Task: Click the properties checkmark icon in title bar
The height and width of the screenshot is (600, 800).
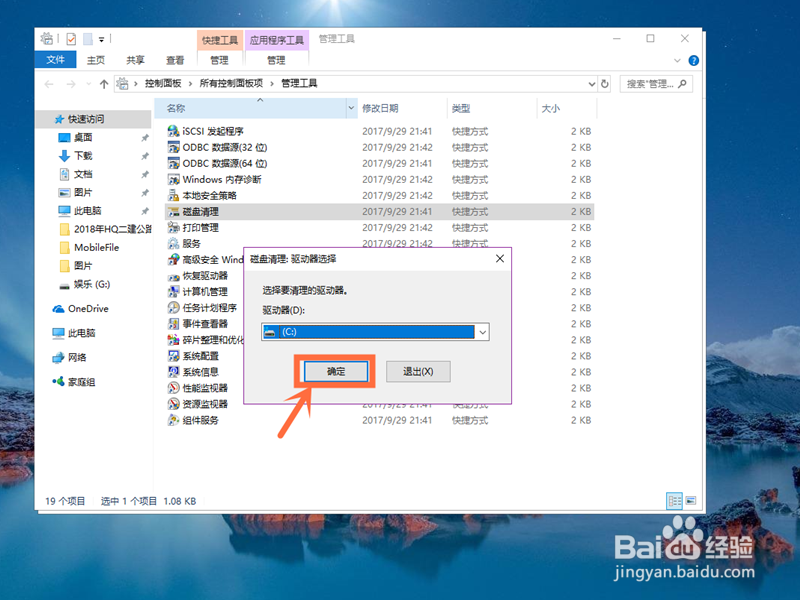Action: click(x=71, y=39)
